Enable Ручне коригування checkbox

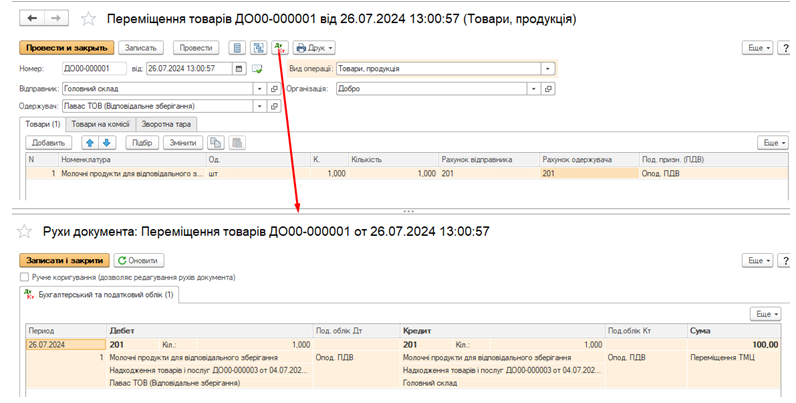coord(24,277)
